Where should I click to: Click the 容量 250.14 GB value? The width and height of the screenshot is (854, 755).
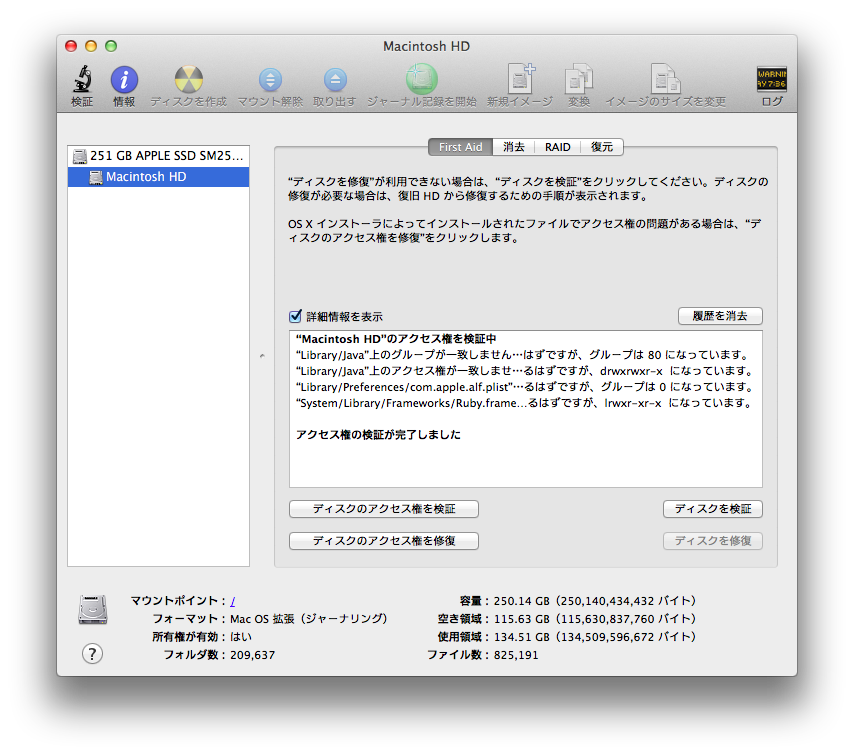tap(594, 601)
